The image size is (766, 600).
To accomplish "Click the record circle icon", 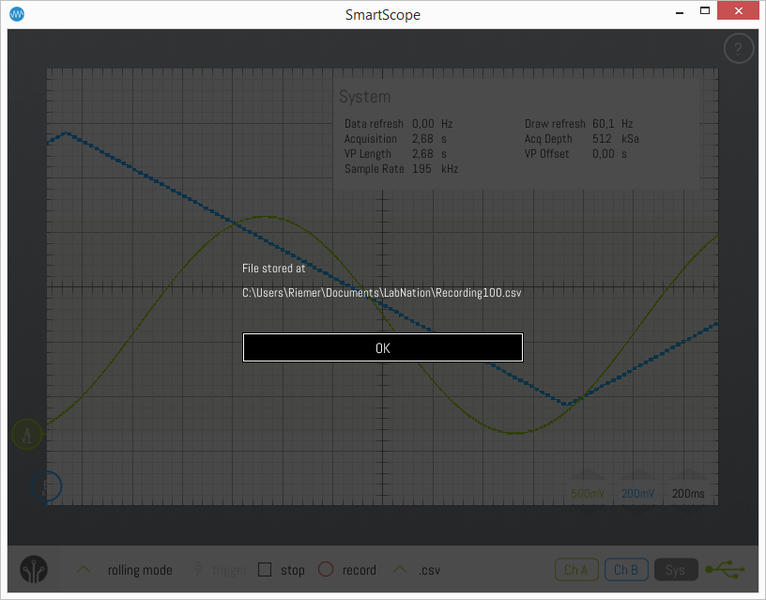I will (x=325, y=570).
